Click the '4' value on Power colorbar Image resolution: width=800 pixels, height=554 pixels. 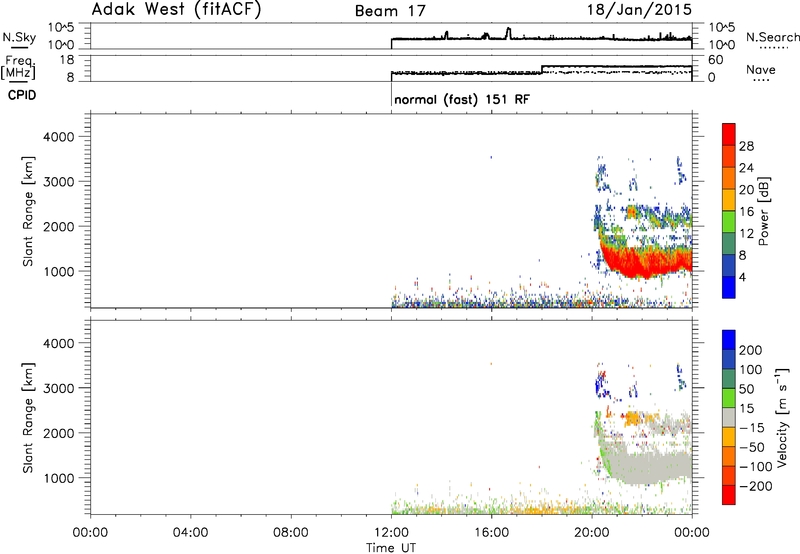(742, 277)
